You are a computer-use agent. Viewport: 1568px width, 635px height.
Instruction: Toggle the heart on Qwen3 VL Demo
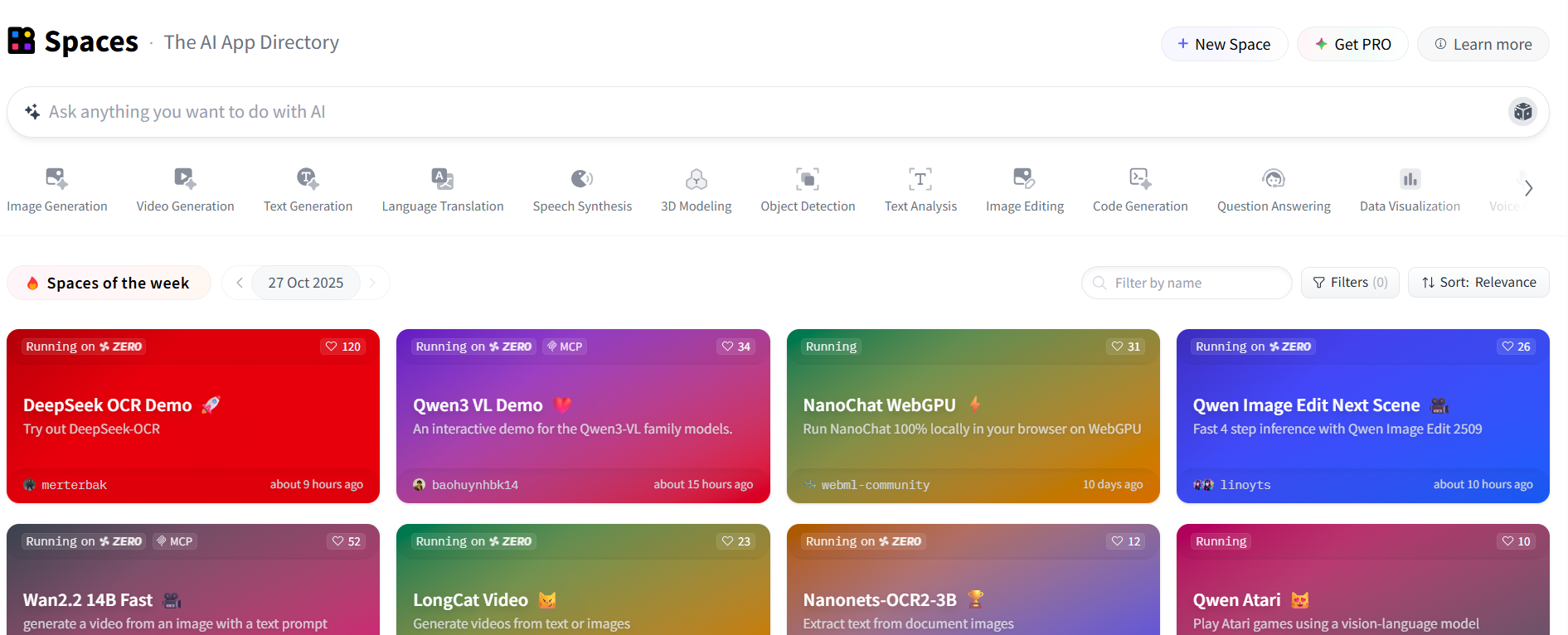(735, 347)
